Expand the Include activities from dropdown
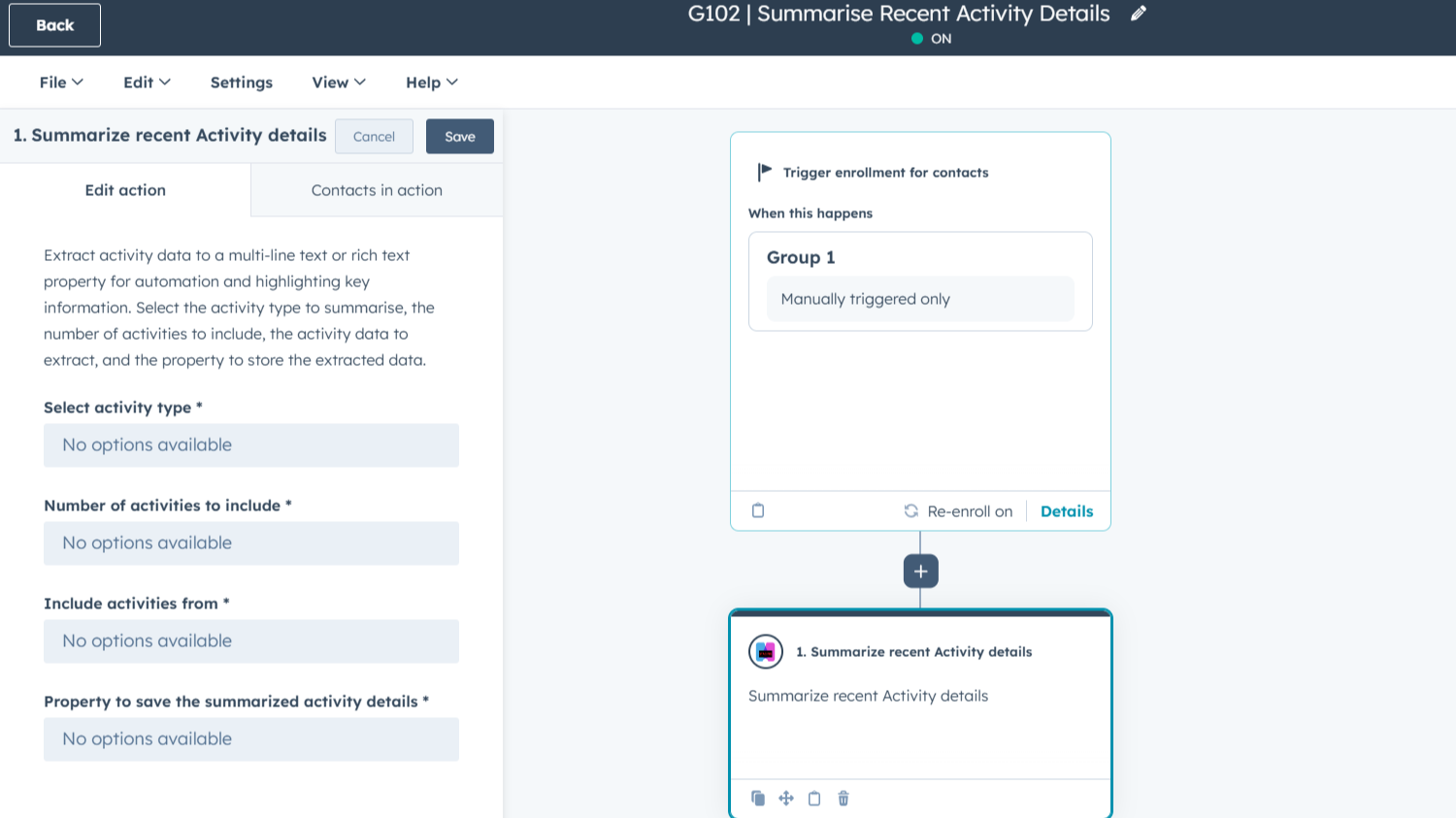 click(250, 641)
